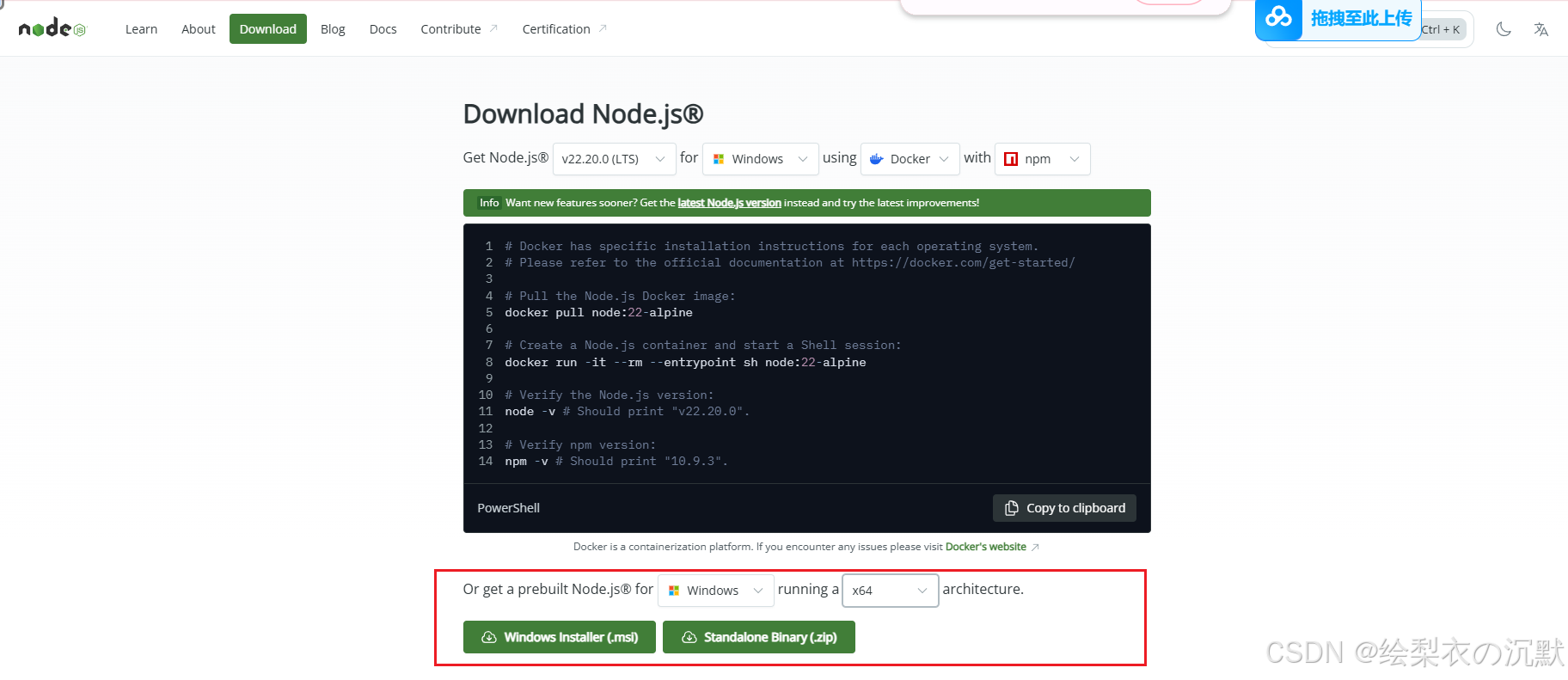Open the About menu item
The image size is (1568, 680).
click(x=199, y=29)
